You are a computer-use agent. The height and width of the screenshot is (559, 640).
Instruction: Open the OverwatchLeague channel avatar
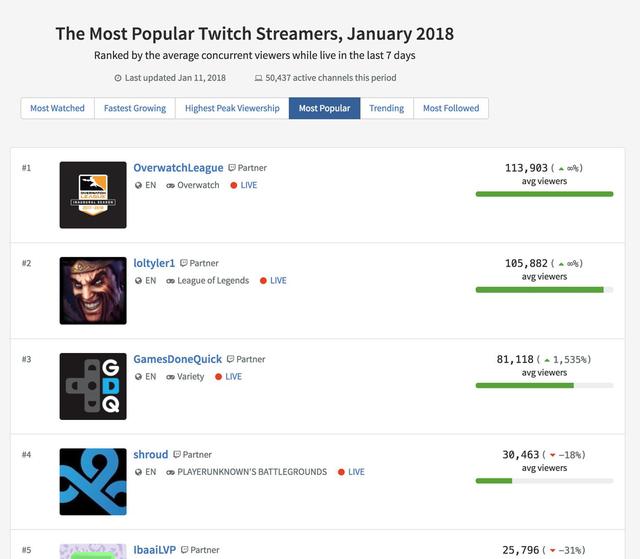93,195
